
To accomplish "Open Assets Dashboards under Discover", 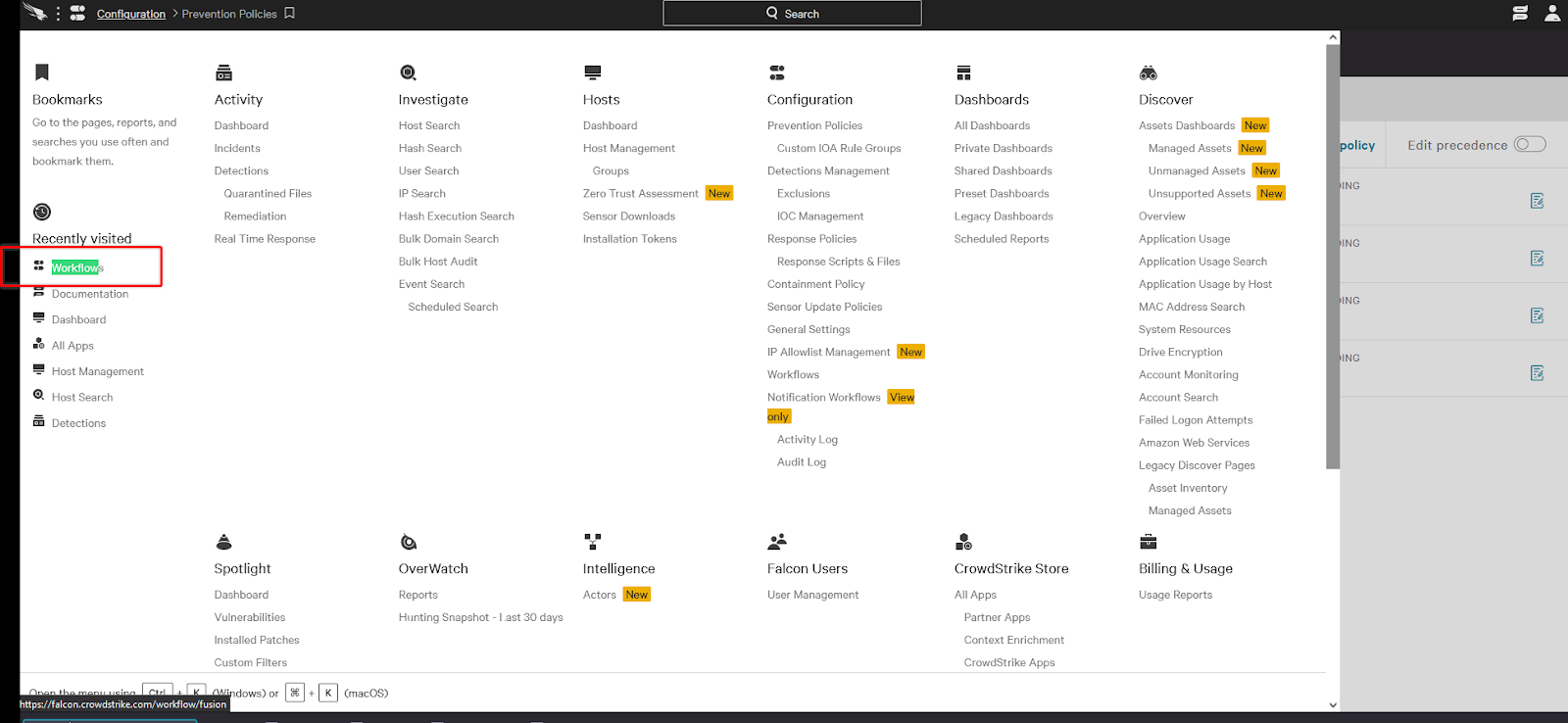I will (1187, 125).
